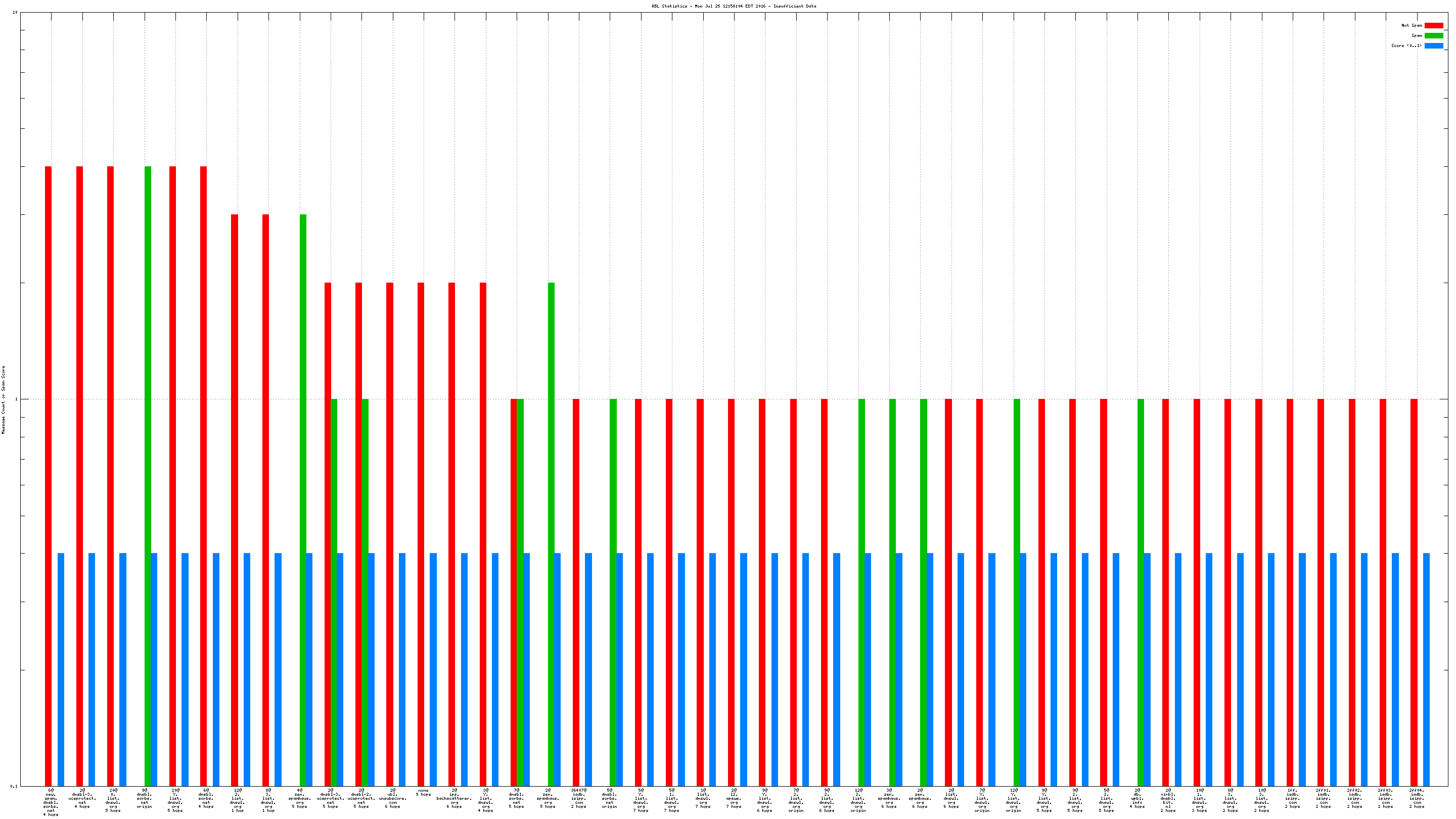Click the dnsbl-2.uceprotect.net x-axis label
This screenshot has width=1456, height=819.
pyautogui.click(x=361, y=798)
